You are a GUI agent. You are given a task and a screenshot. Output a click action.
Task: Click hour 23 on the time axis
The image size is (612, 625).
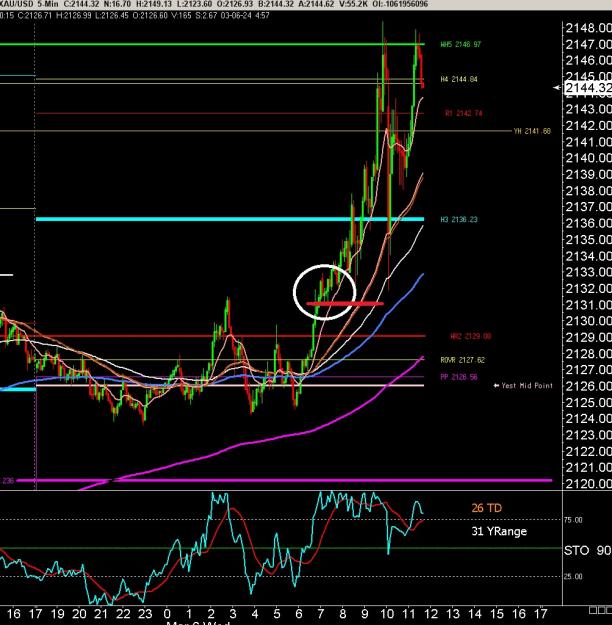tap(145, 613)
